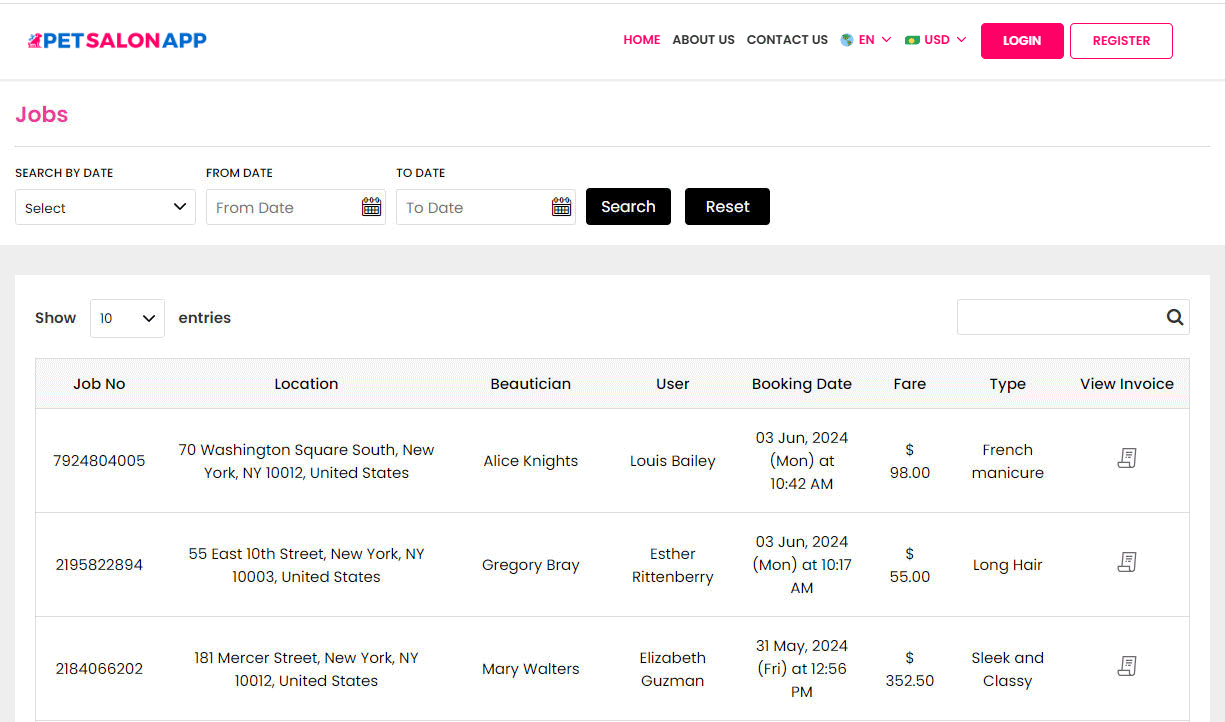Sort by the Fare column header
This screenshot has width=1225, height=722.
910,384
